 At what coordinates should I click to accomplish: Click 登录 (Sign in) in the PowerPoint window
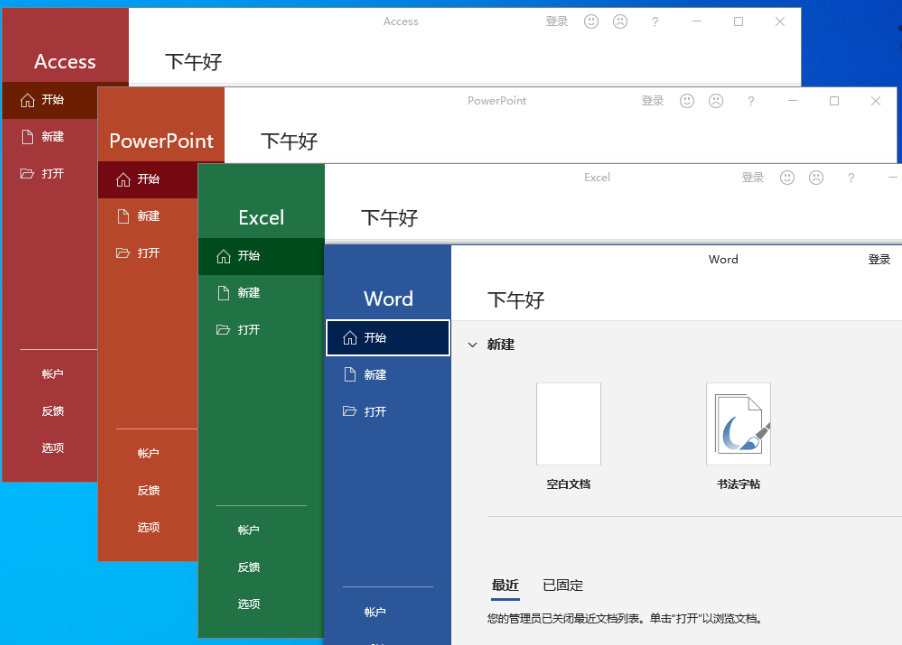pyautogui.click(x=652, y=101)
